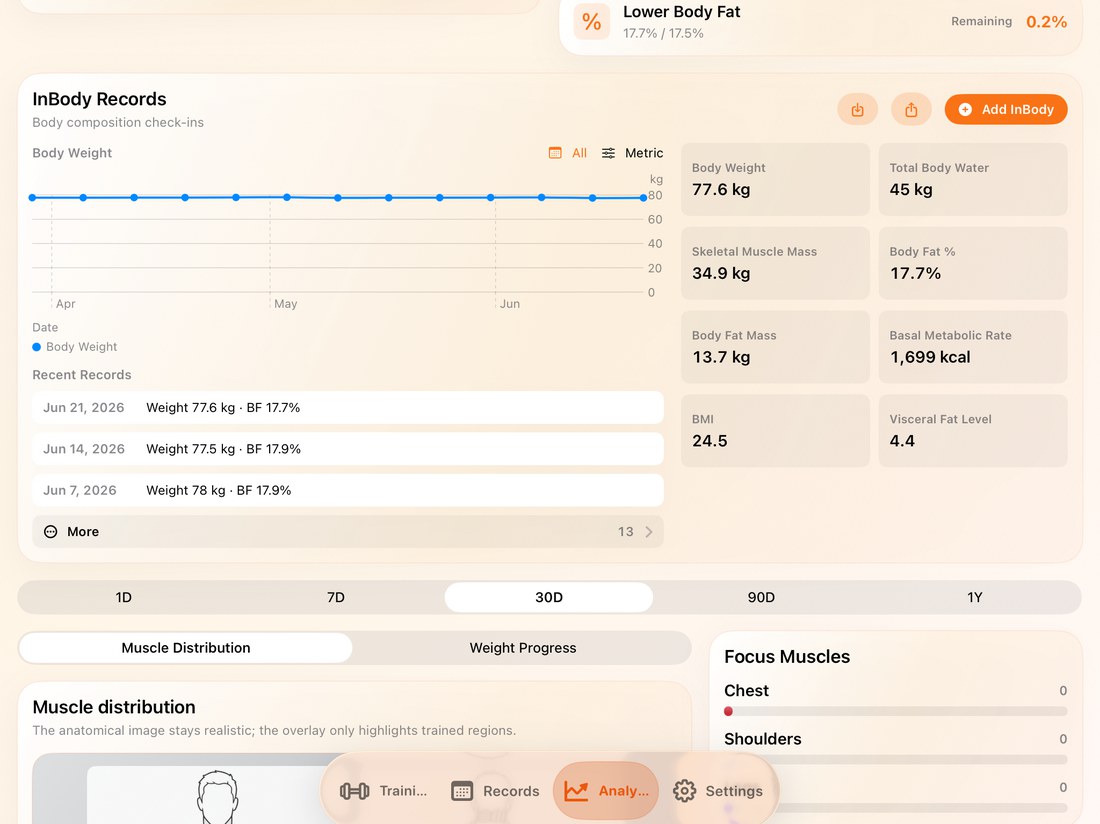This screenshot has height=824, width=1100.
Task: Open the Jun 7, 2026 record
Action: coord(348,490)
